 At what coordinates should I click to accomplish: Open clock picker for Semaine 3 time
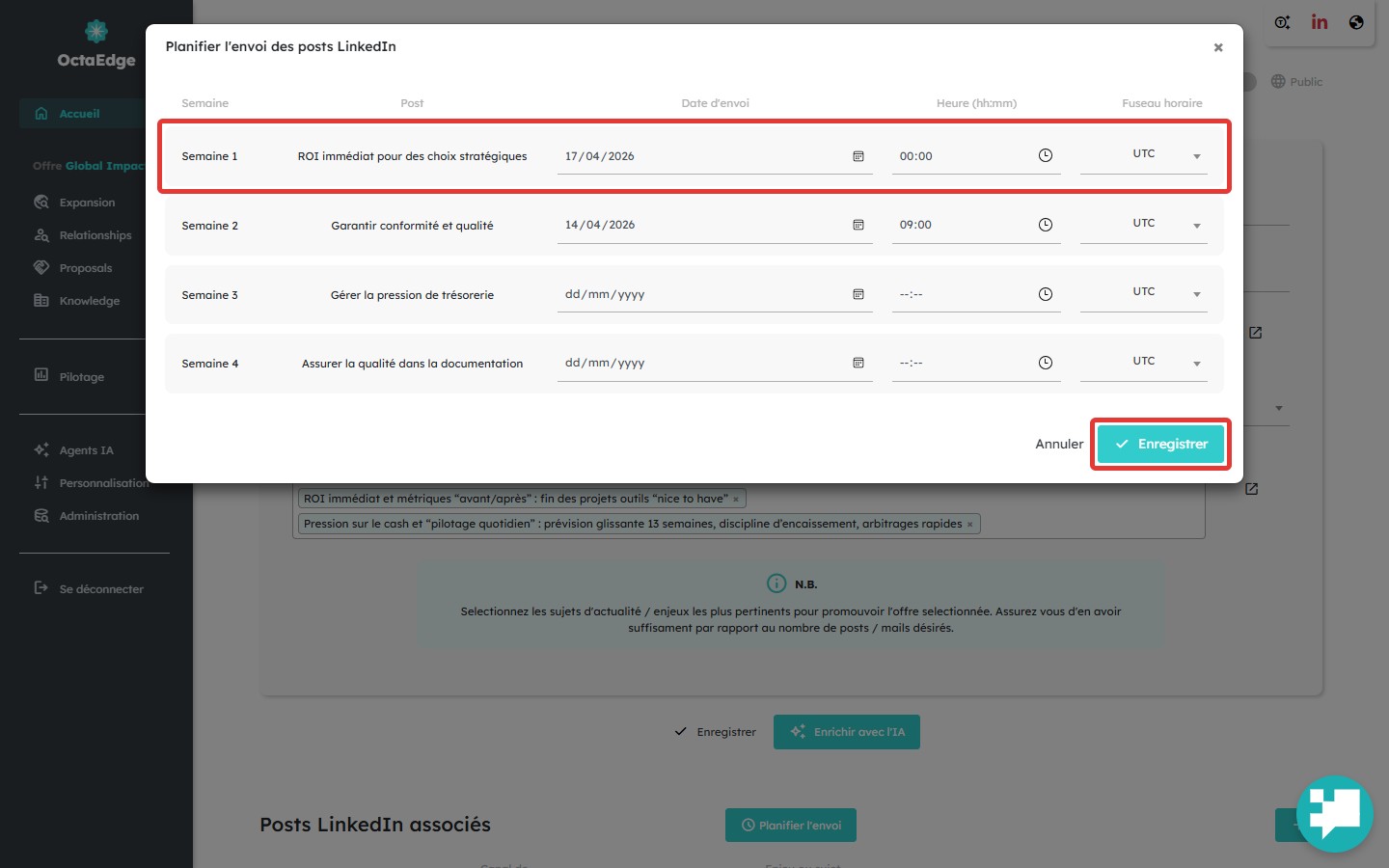1045,294
